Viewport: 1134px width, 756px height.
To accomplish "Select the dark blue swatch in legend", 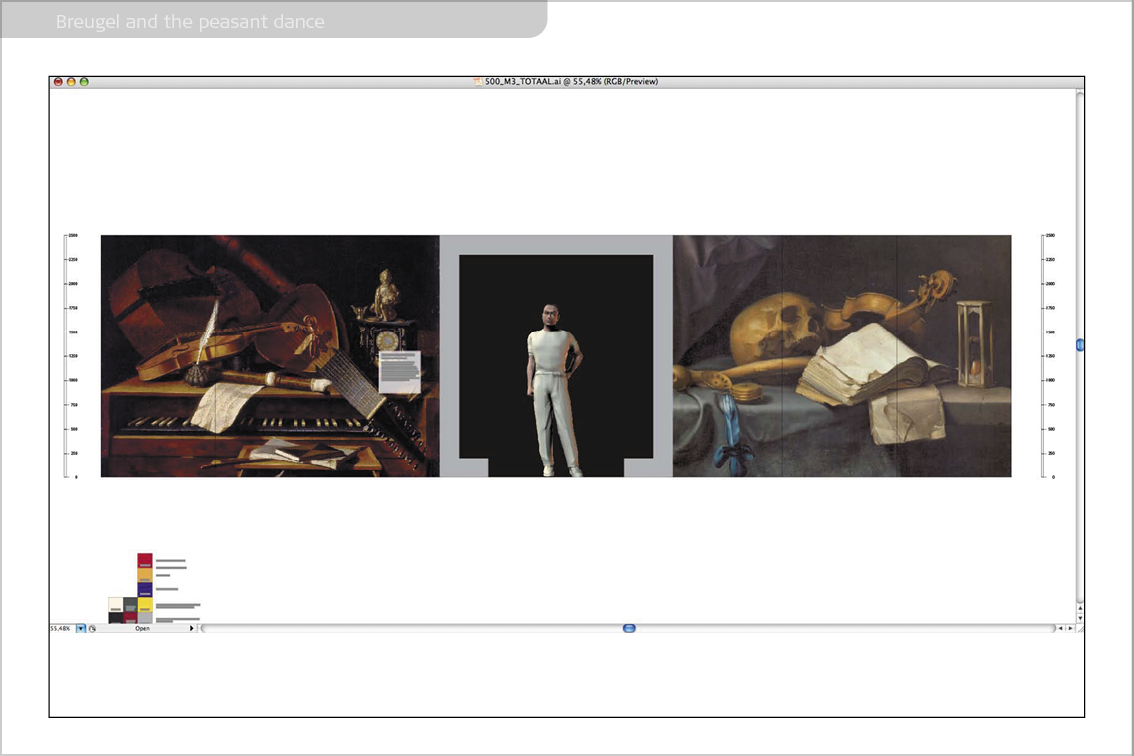I will [145, 590].
